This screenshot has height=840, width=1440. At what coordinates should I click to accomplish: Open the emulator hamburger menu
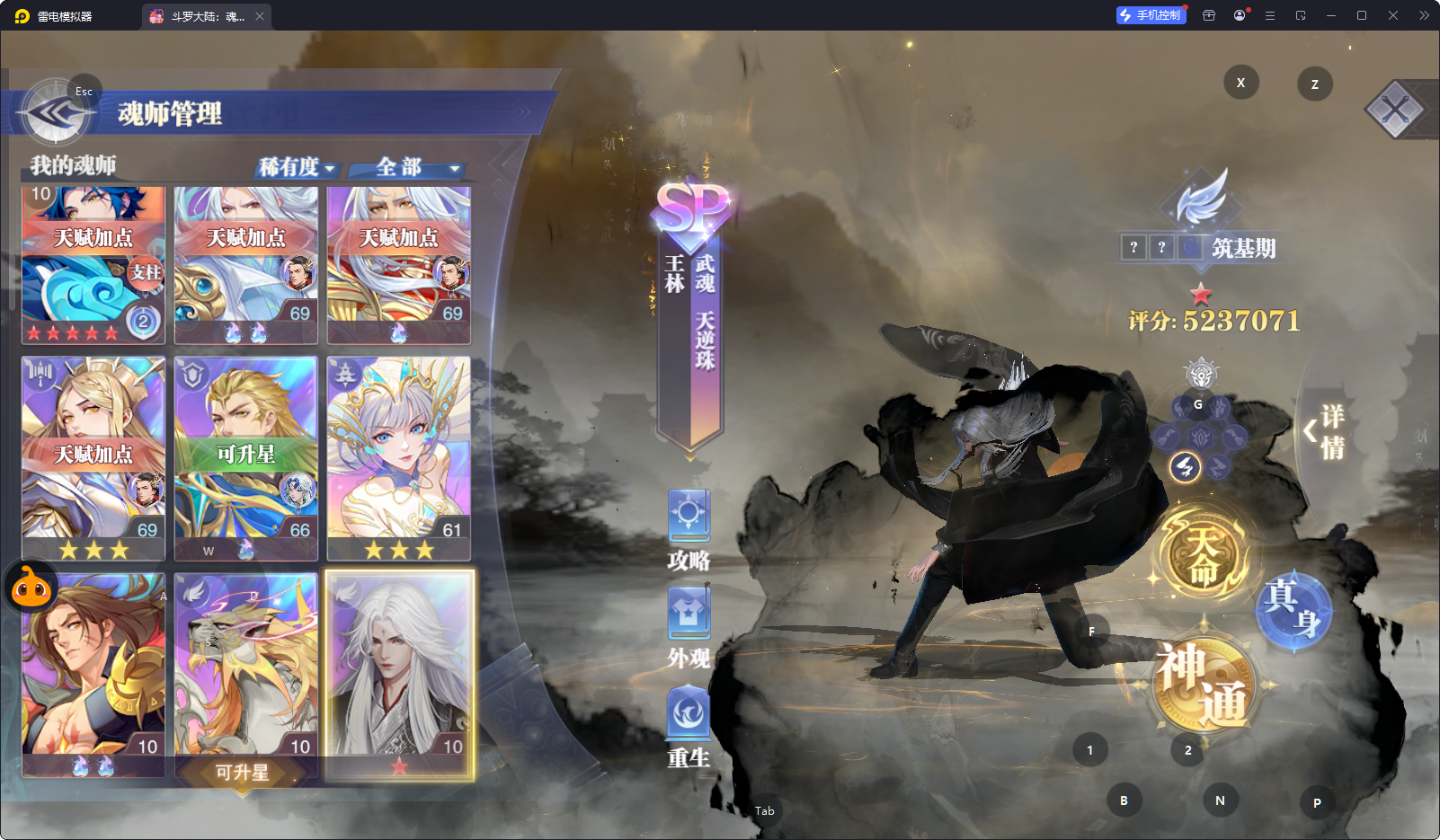click(x=1270, y=15)
